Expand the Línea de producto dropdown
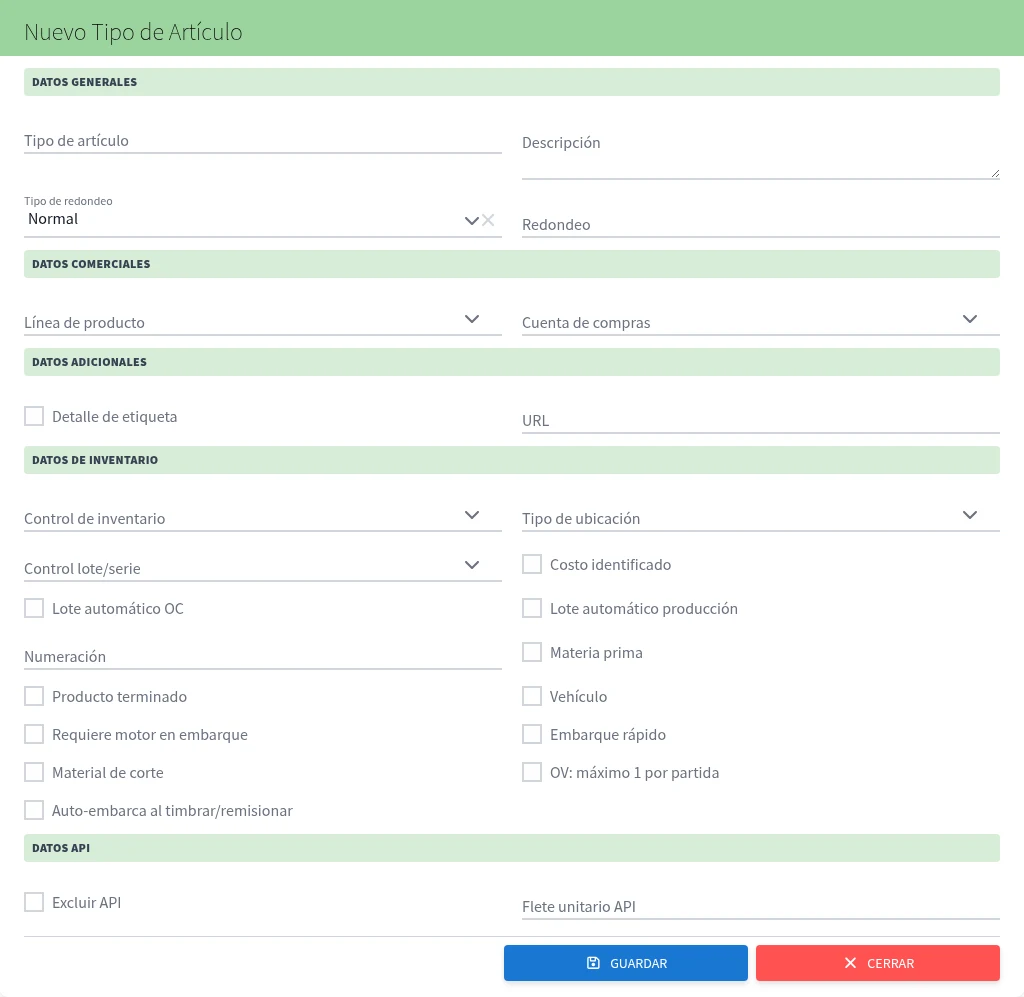 (472, 319)
